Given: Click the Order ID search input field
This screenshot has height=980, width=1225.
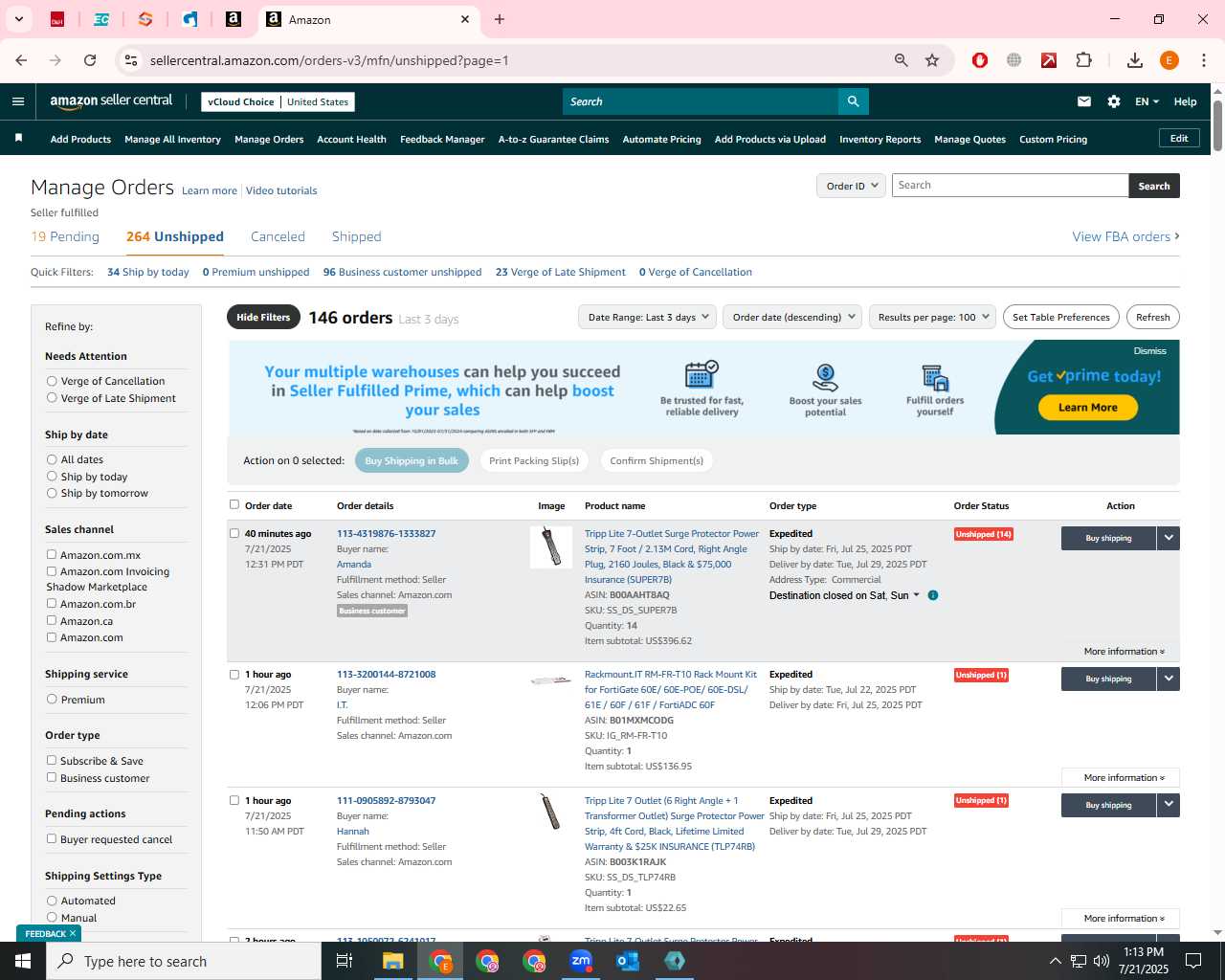Looking at the screenshot, I should click(1011, 186).
